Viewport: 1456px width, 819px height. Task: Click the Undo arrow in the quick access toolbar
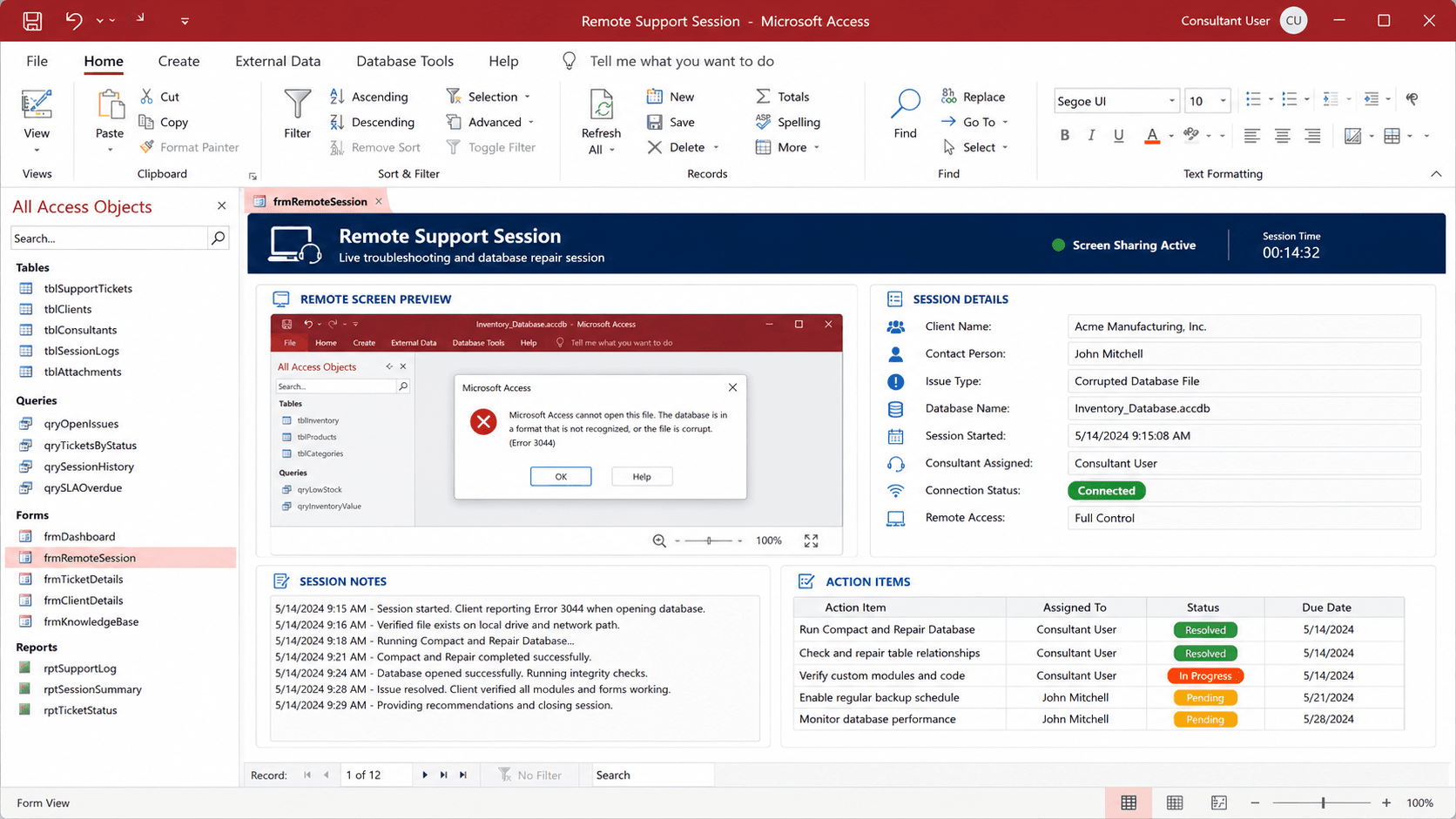tap(74, 21)
